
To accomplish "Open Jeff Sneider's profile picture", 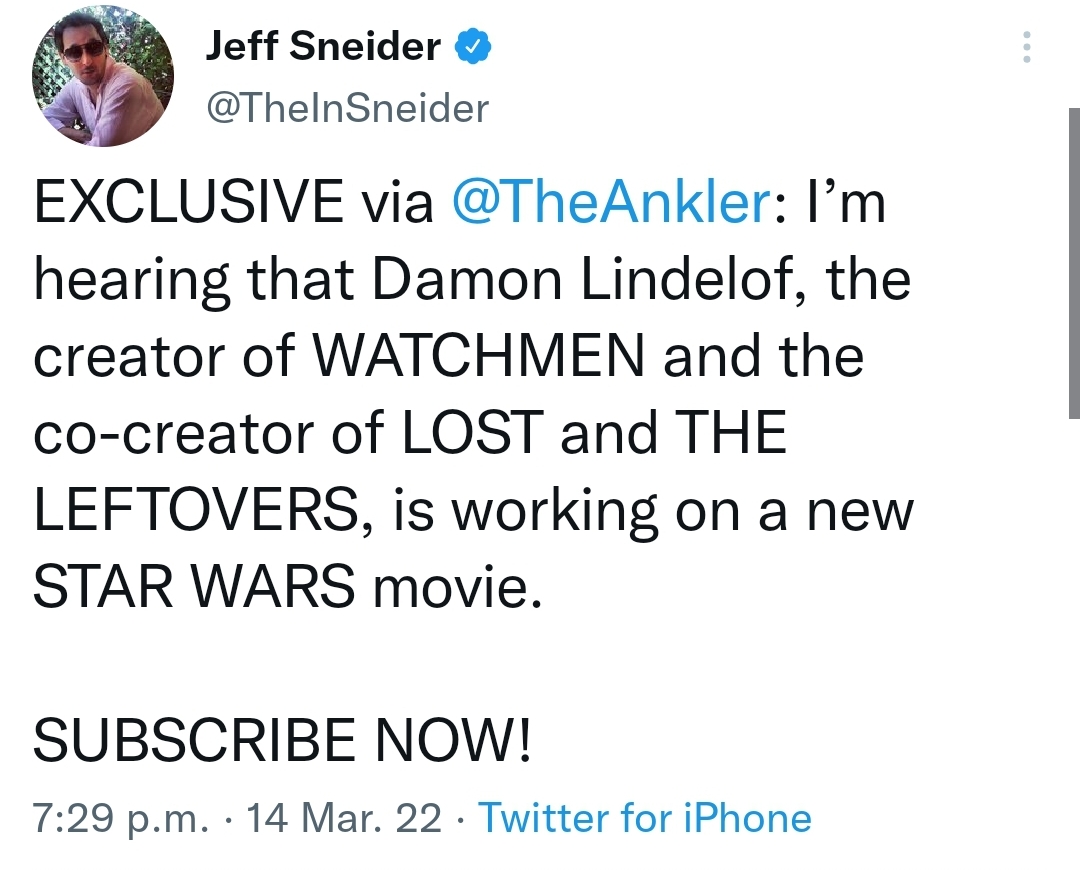I will coord(103,75).
